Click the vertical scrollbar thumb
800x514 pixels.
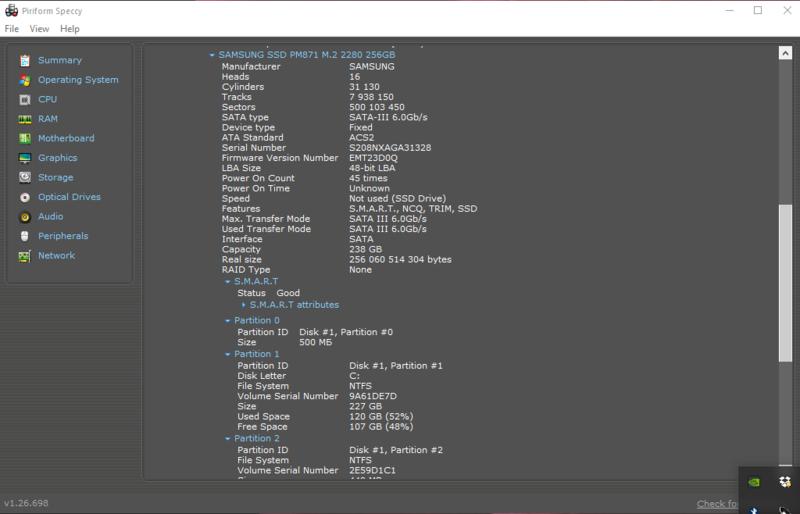[x=785, y=283]
